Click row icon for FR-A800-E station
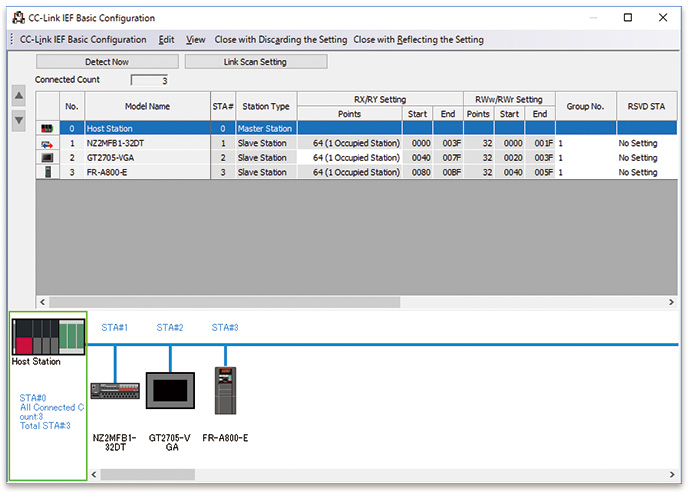 pyautogui.click(x=47, y=172)
